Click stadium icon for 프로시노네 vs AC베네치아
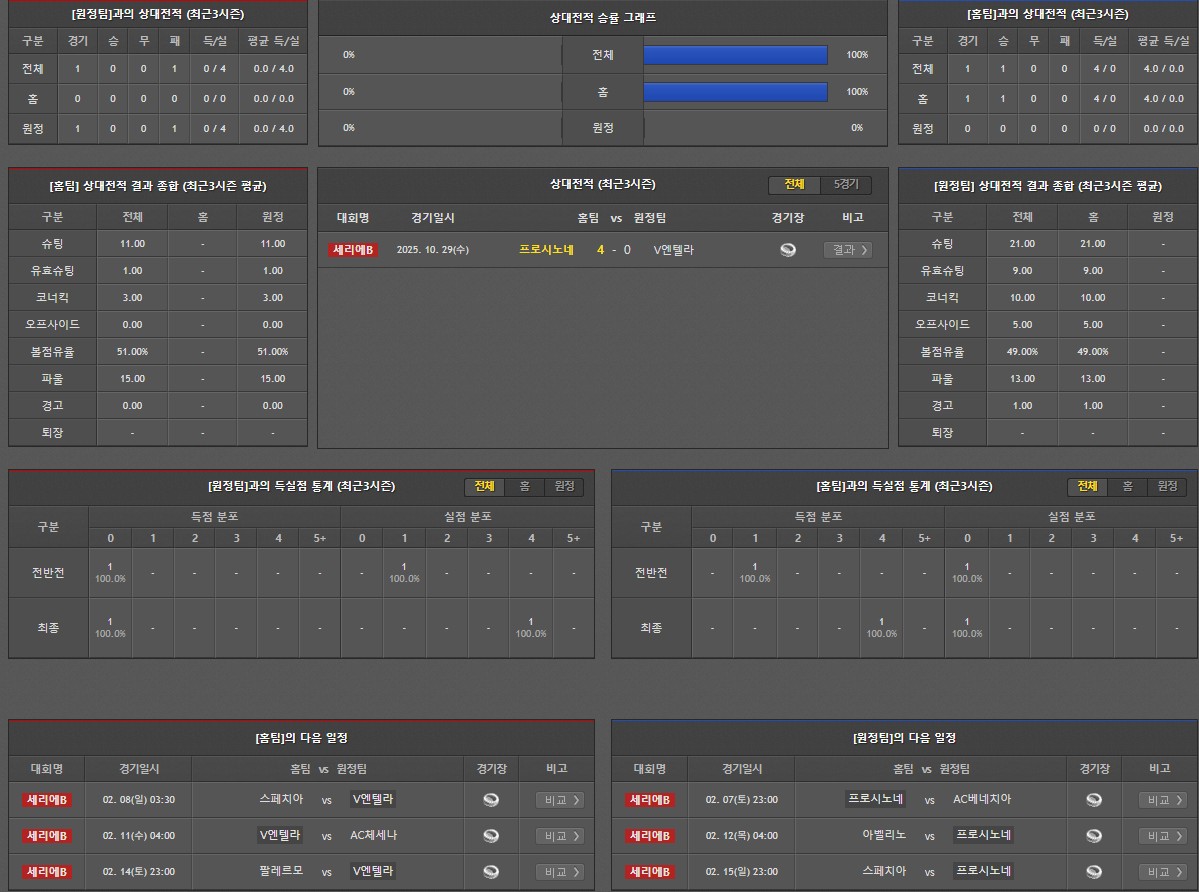 pos(1094,800)
